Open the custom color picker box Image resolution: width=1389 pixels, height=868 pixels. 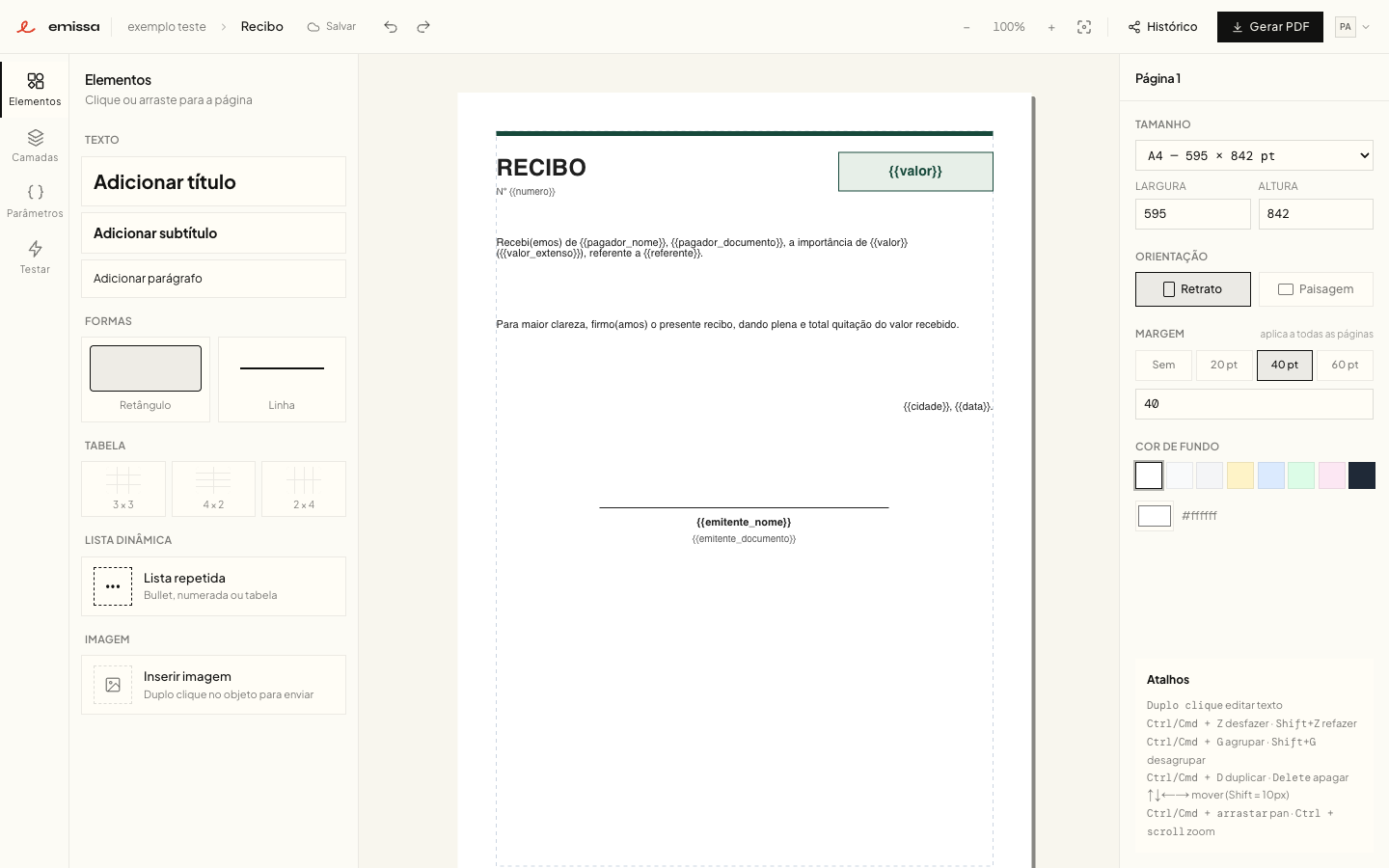[x=1155, y=516]
